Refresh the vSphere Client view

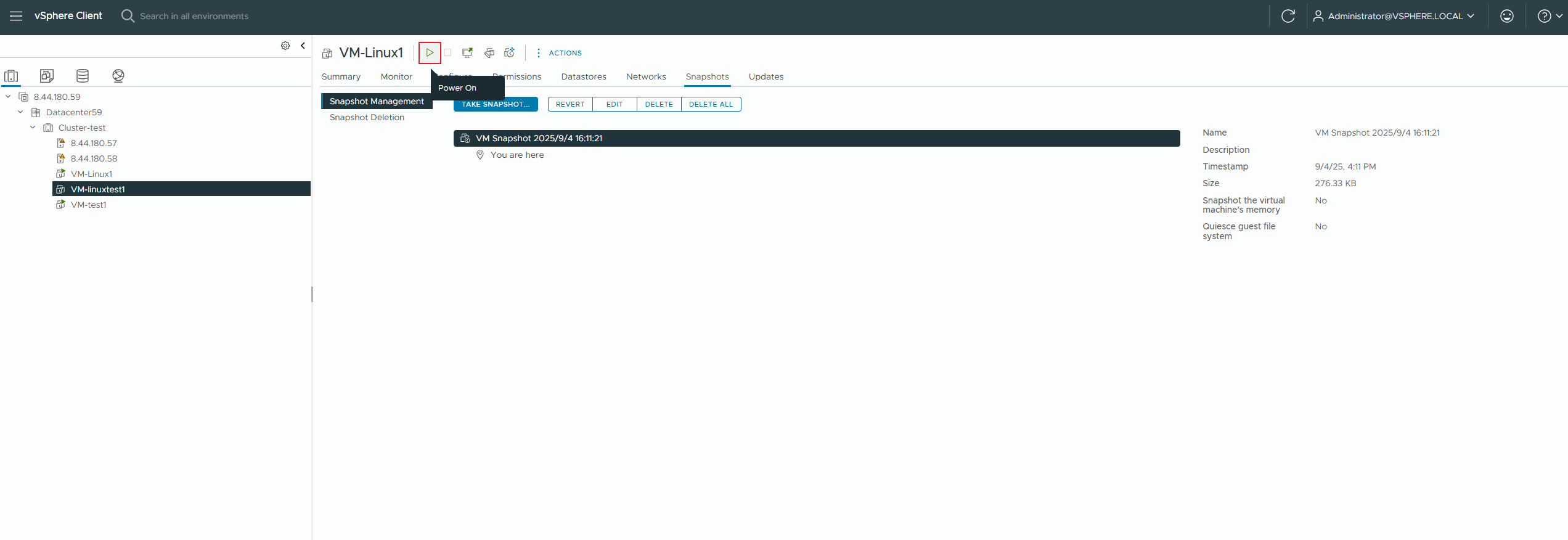pos(1288,16)
